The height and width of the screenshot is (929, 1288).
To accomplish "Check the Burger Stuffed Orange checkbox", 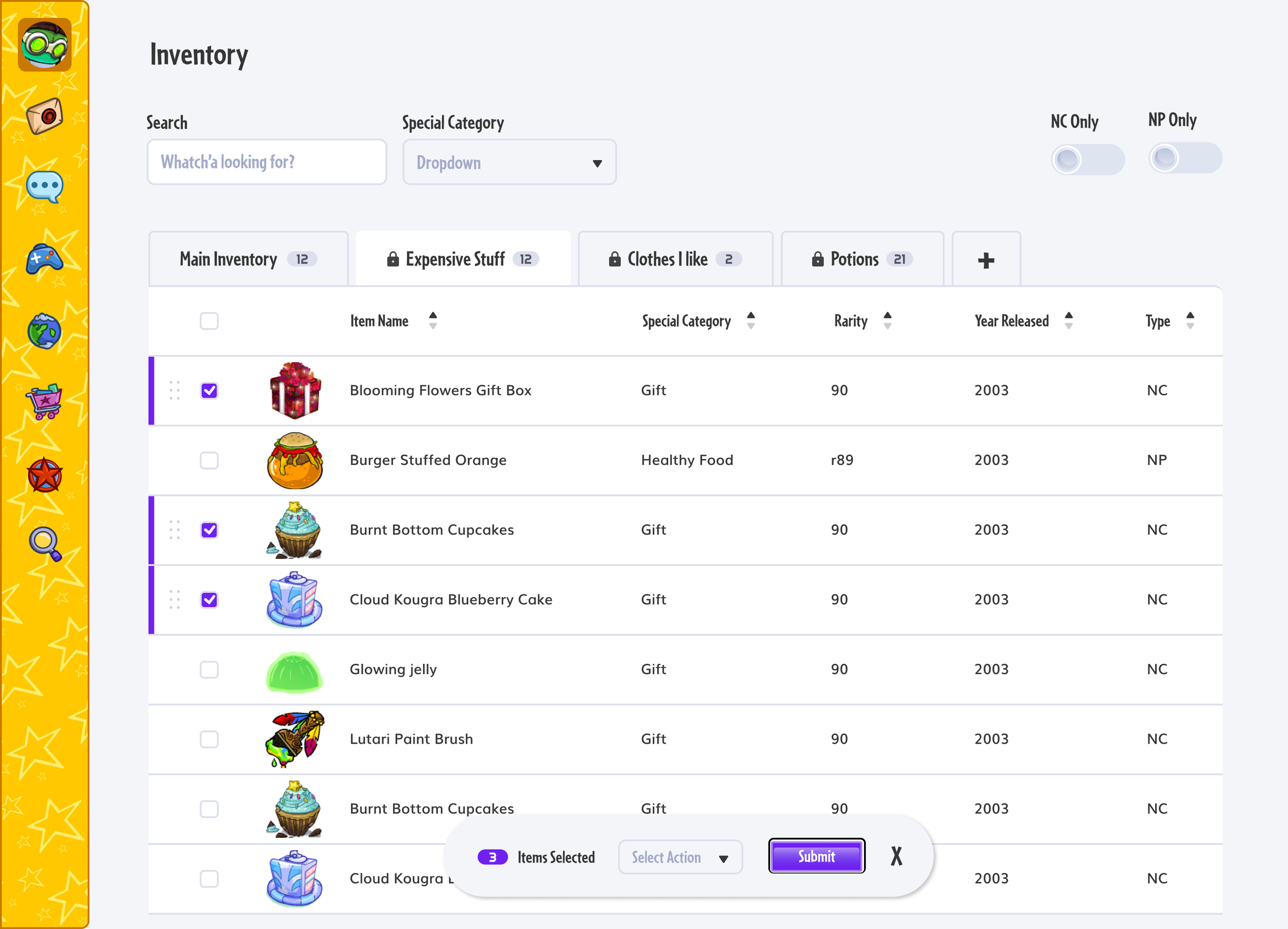I will coord(209,460).
